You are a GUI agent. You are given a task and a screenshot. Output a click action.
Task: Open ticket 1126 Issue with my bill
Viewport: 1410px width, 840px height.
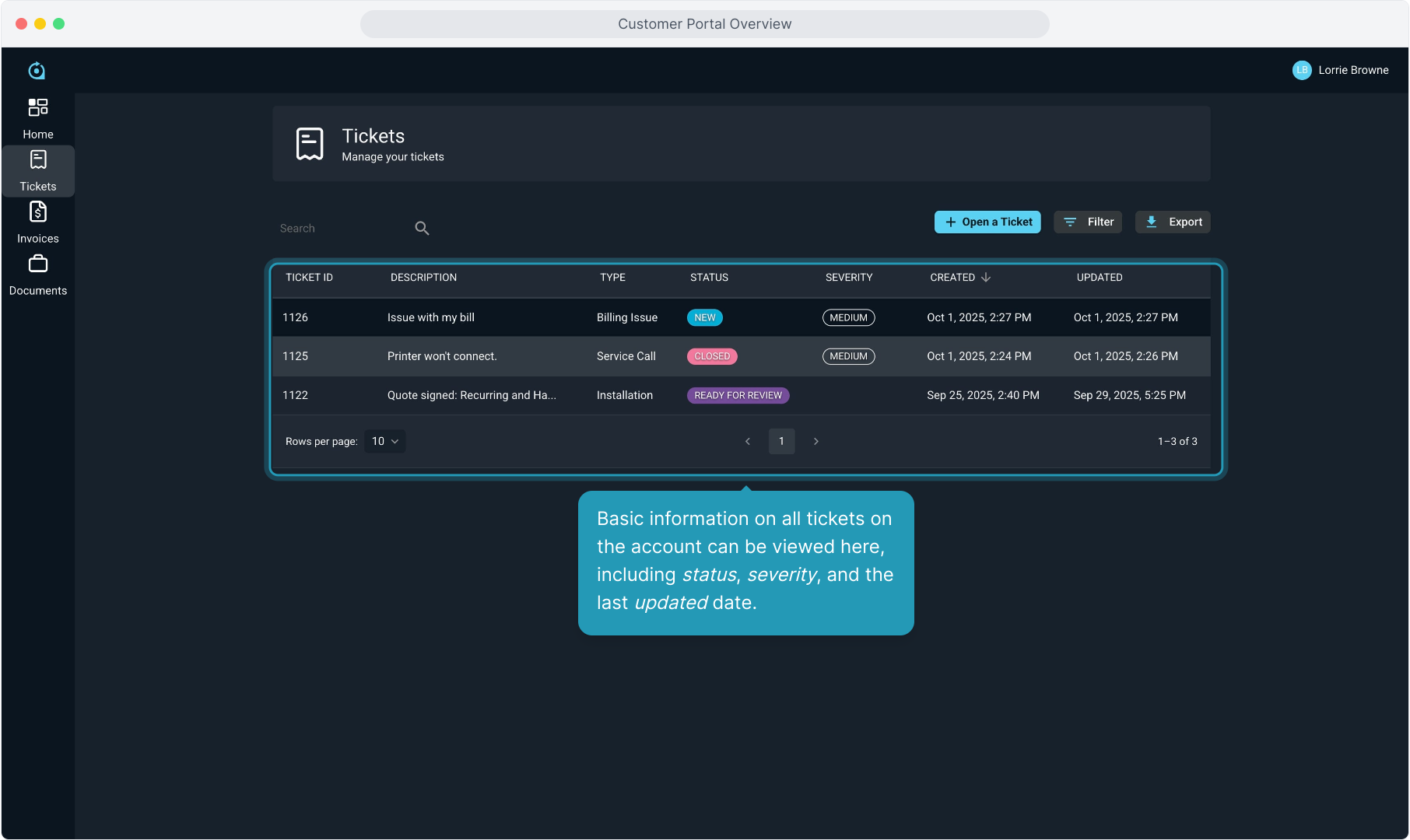tap(430, 317)
